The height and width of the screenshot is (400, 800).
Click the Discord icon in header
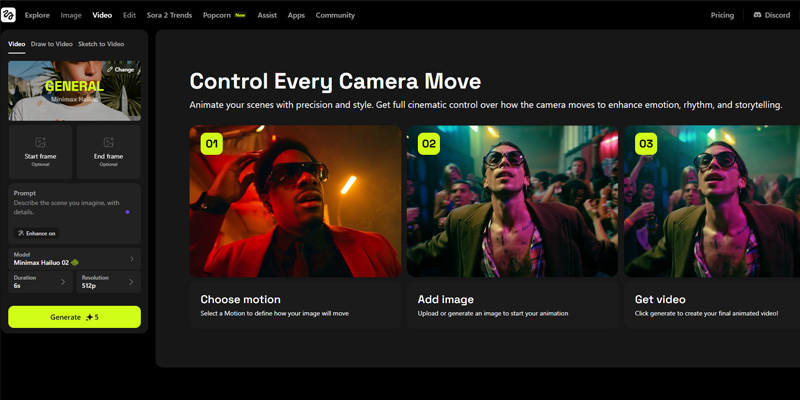pos(757,15)
